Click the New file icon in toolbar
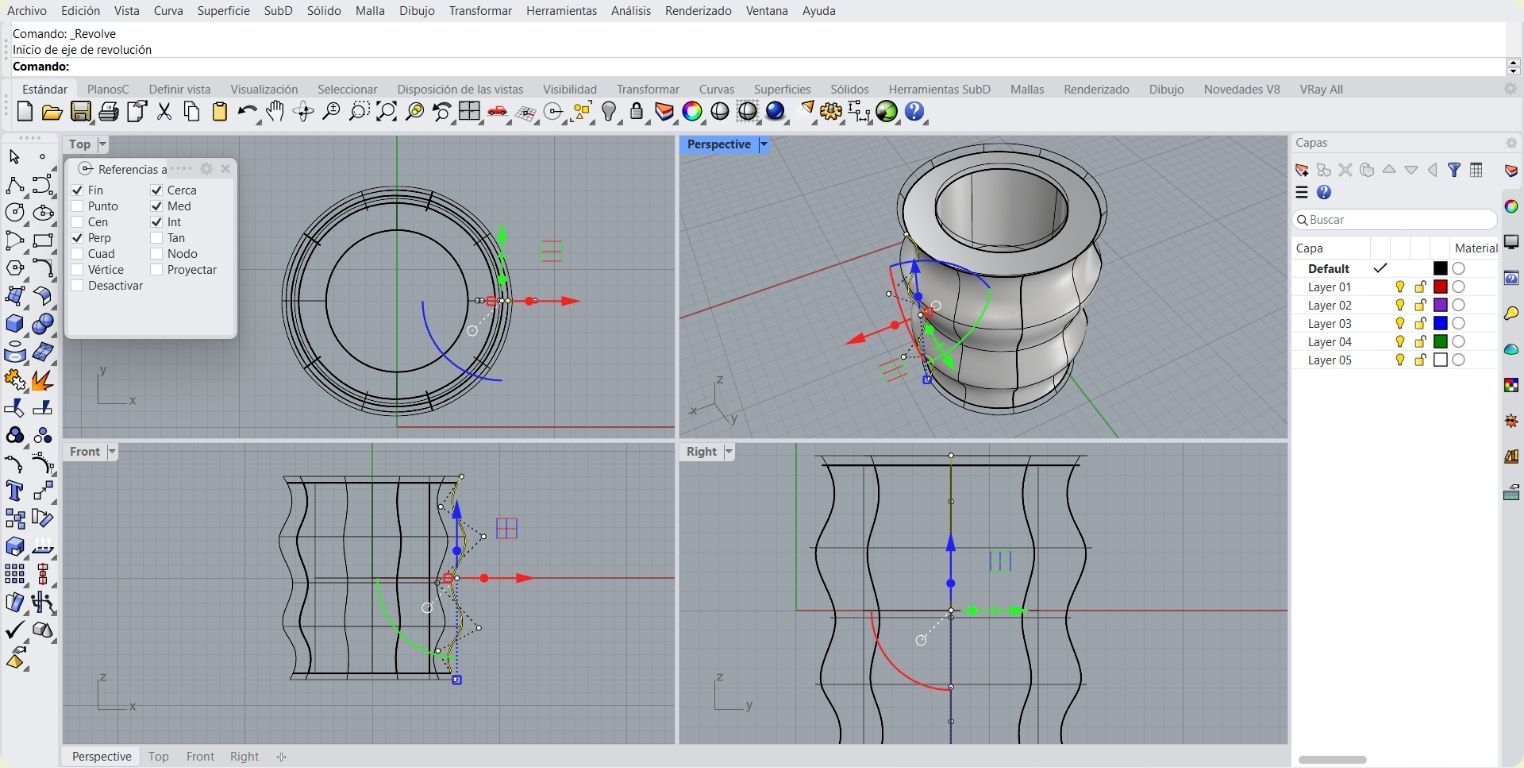The width and height of the screenshot is (1524, 768). point(25,112)
